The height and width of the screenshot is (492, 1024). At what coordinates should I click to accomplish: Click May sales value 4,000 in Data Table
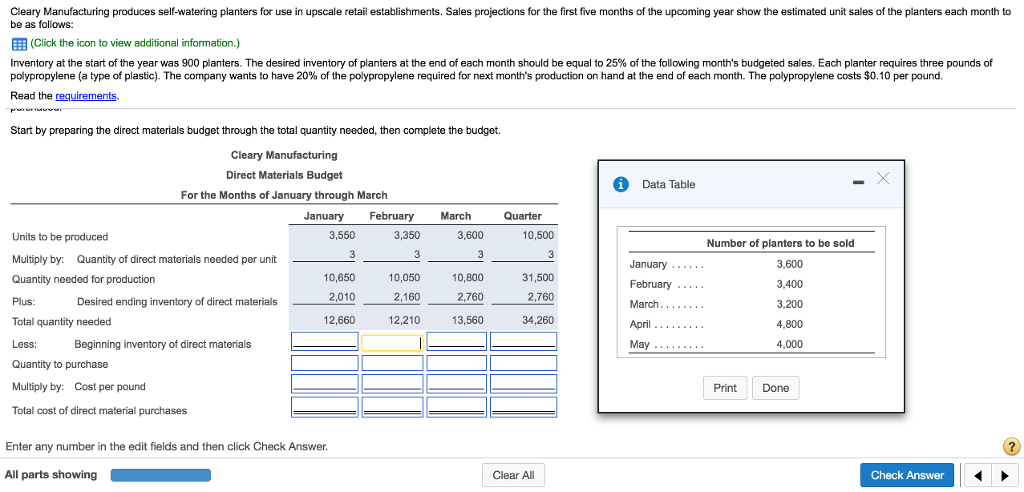(x=790, y=344)
